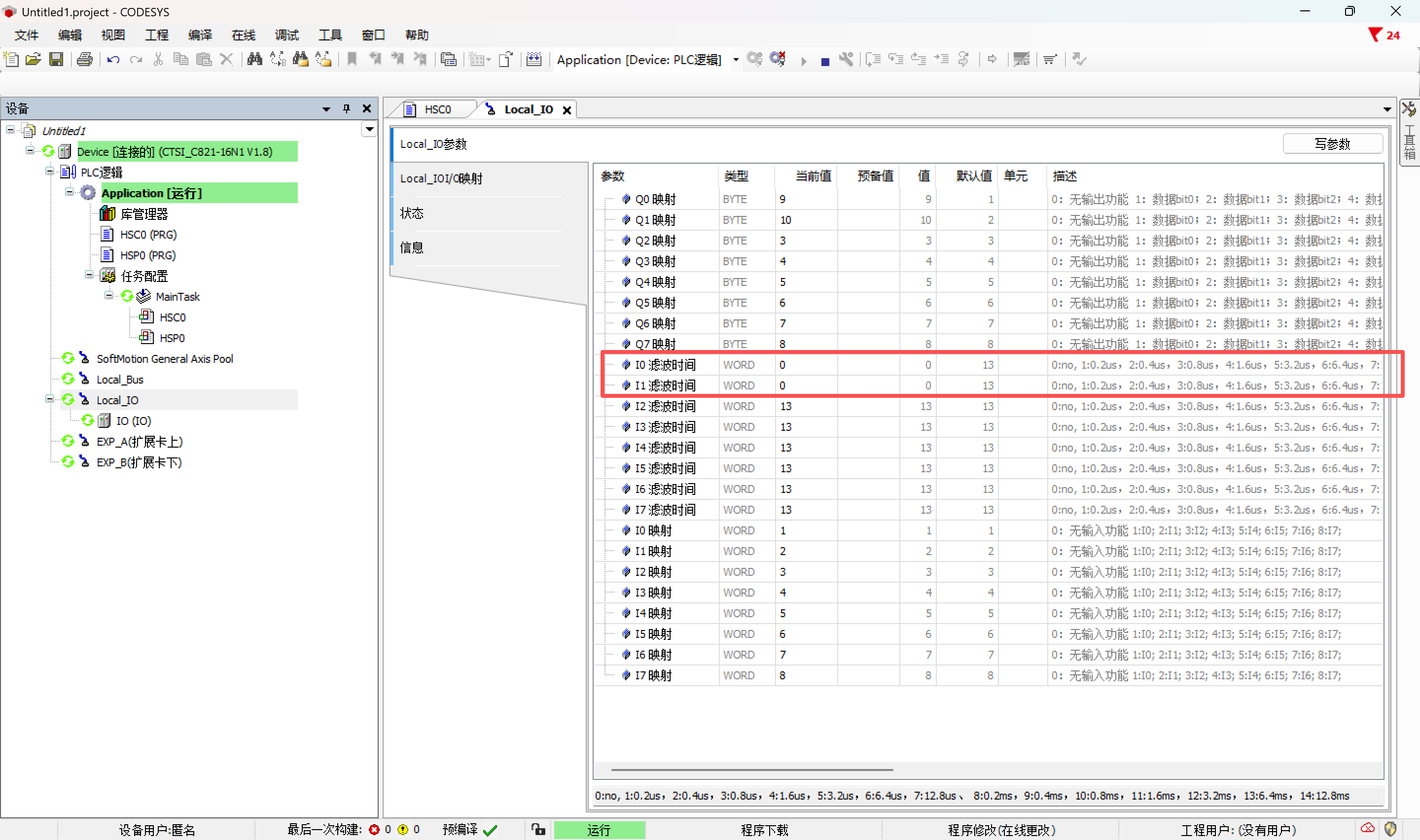
Task: Open the 在线 menu
Action: click(244, 35)
